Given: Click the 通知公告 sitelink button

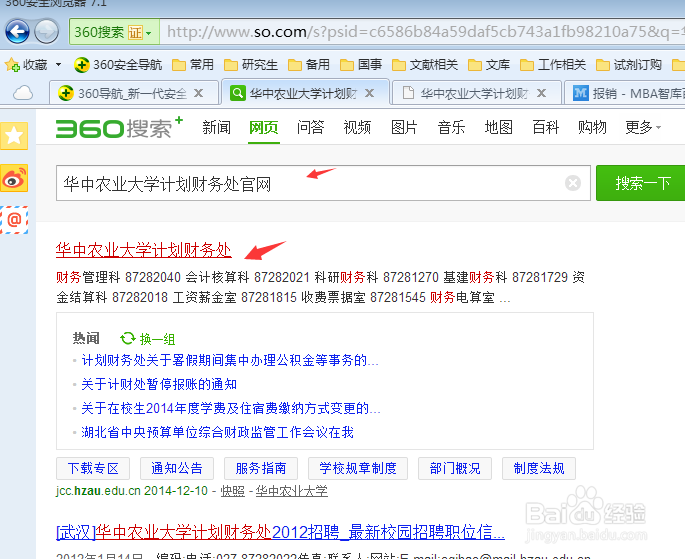Looking at the screenshot, I should 177,469.
